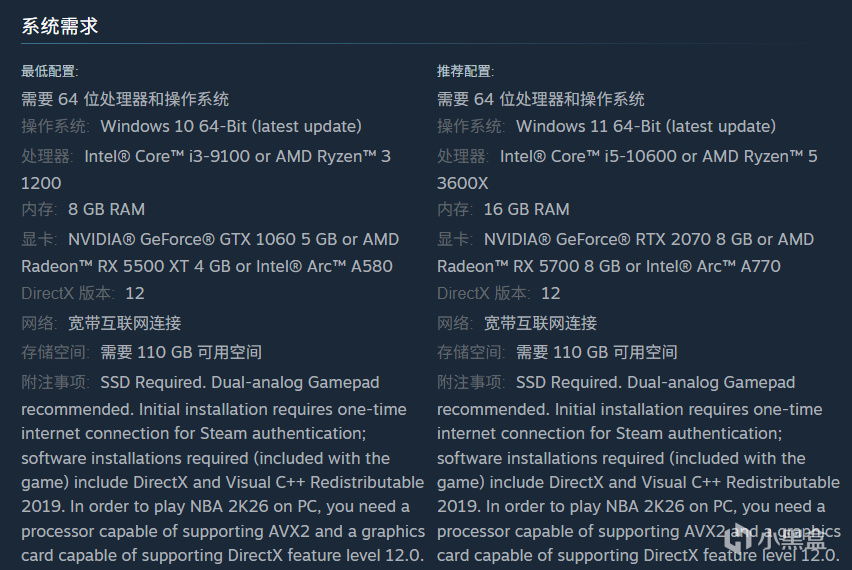
Task: Click recommended 处理器 label
Action: 463,156
